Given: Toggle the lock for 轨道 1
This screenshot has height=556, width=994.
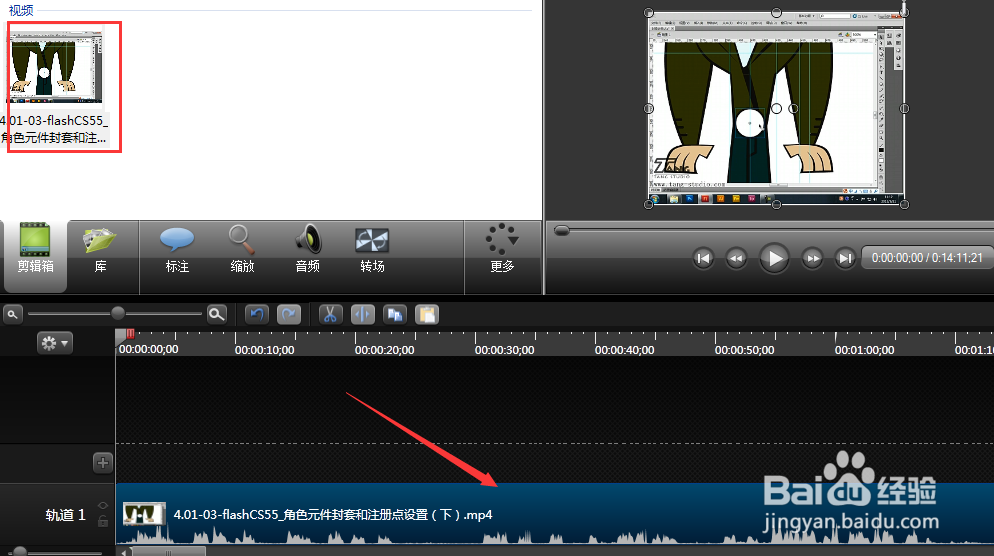Looking at the screenshot, I should [x=103, y=521].
